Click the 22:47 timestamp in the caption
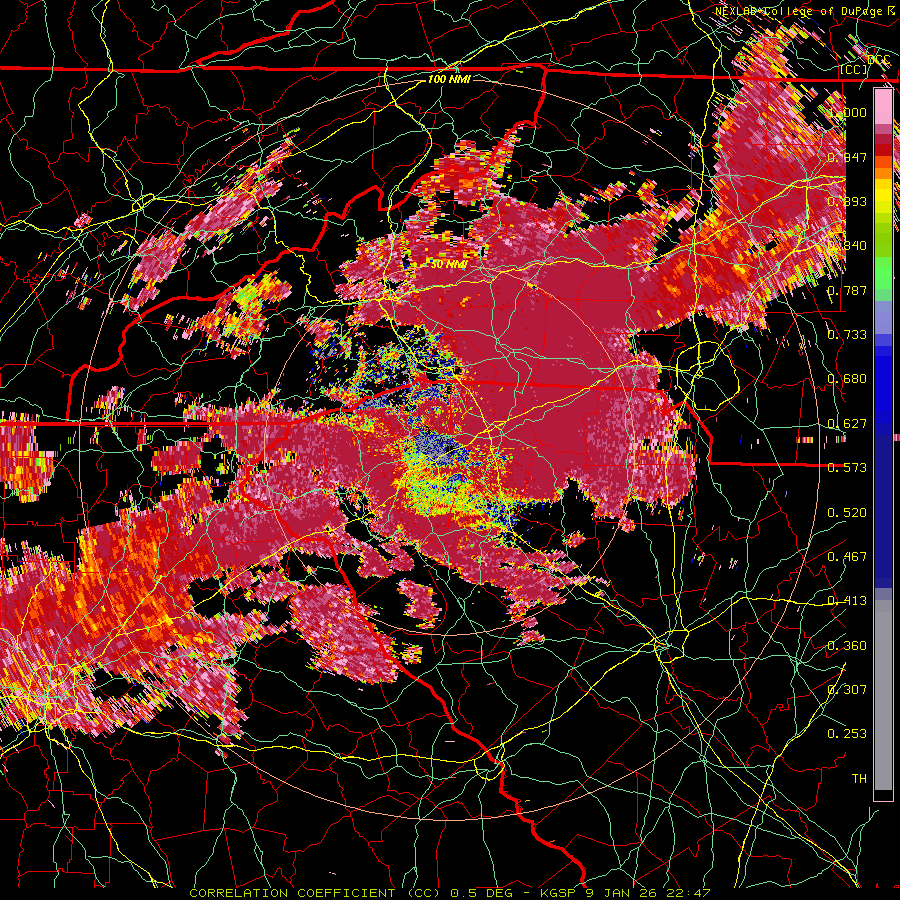The image size is (900, 900). tap(689, 893)
